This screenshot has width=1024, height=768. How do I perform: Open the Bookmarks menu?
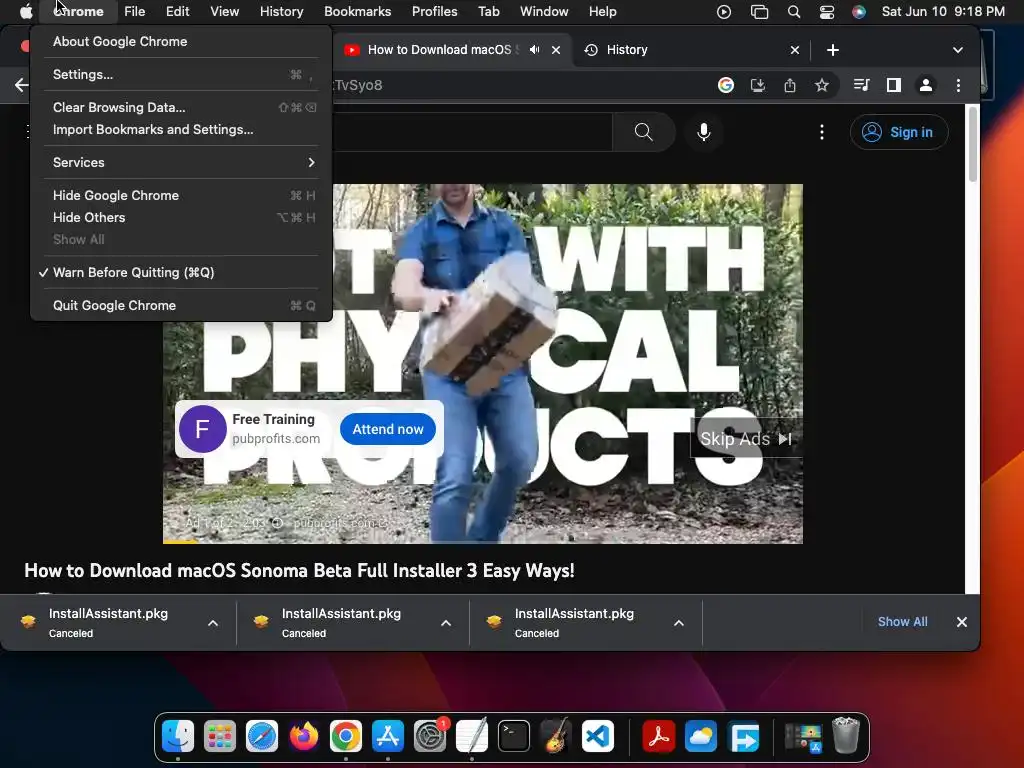(357, 12)
